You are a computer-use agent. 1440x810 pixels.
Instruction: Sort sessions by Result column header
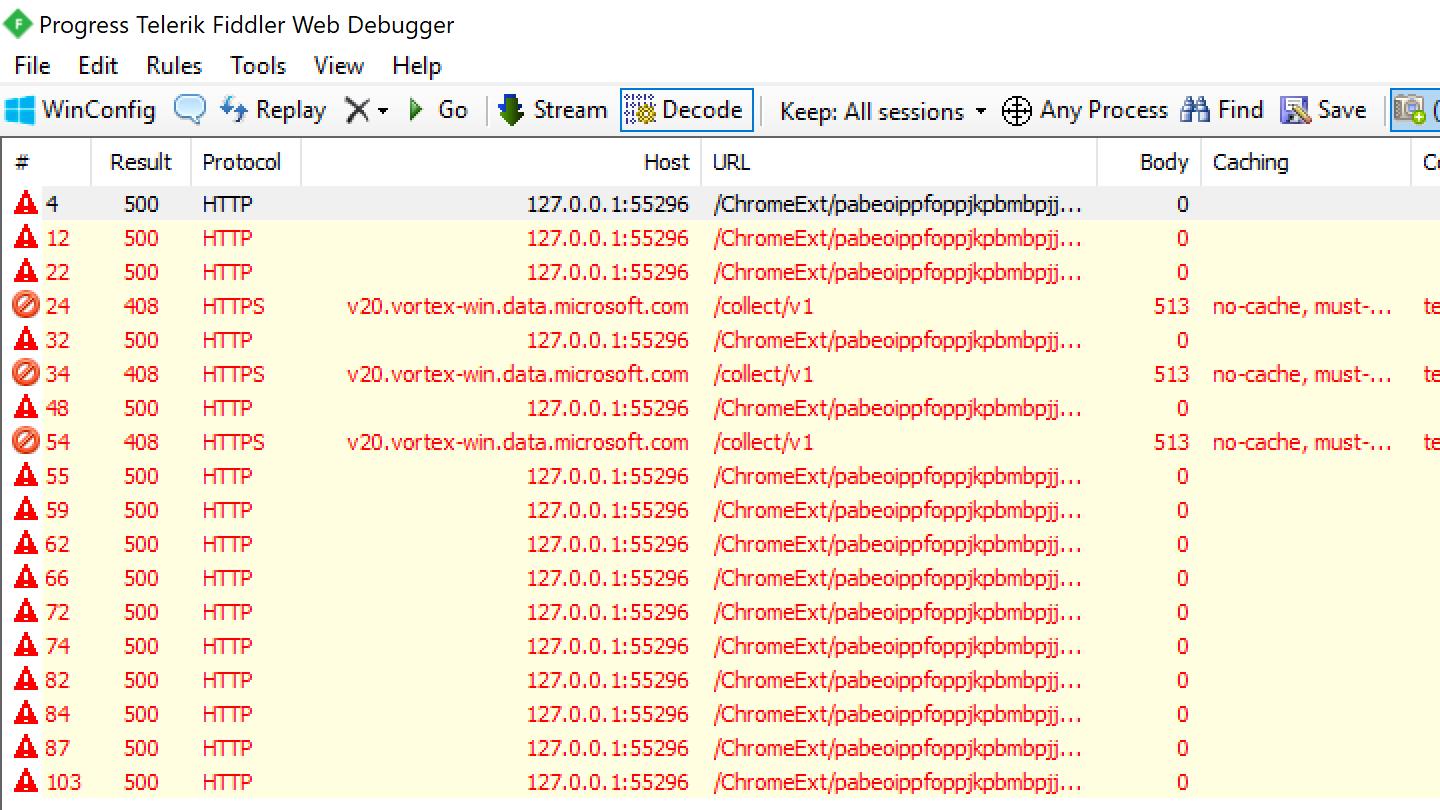click(x=140, y=162)
